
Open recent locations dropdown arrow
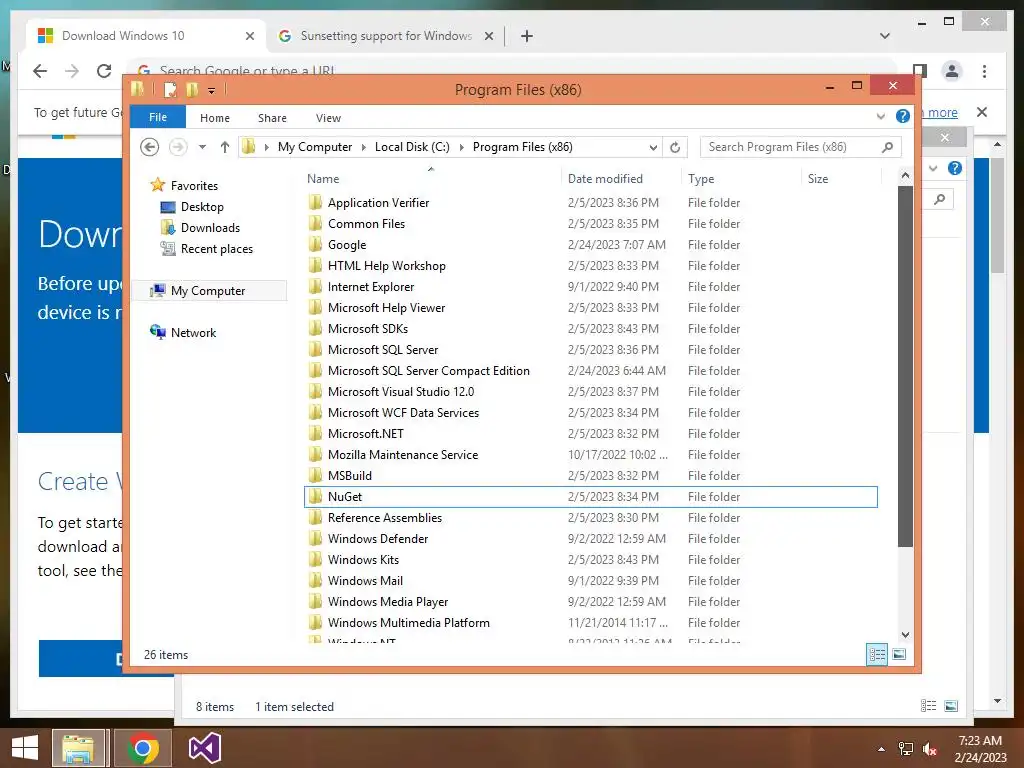(202, 147)
